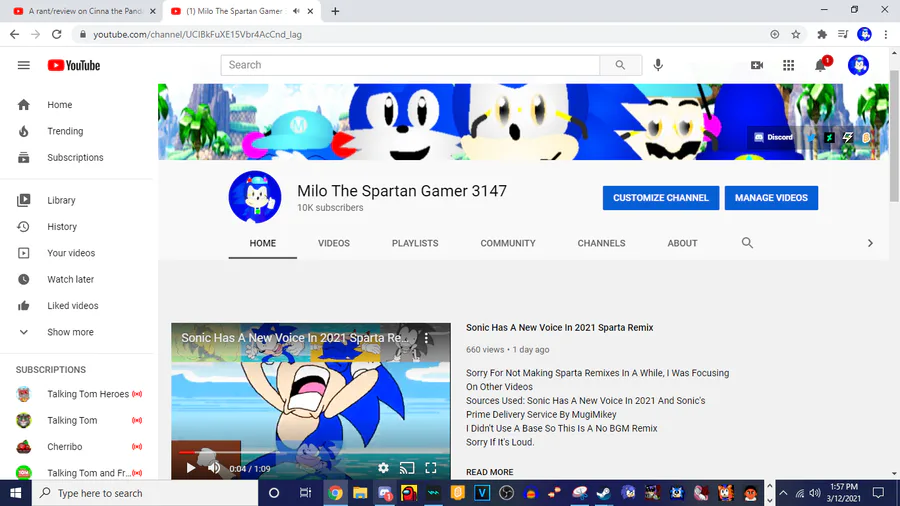
Task: Switch to the CHANNELS tab
Action: pos(601,243)
